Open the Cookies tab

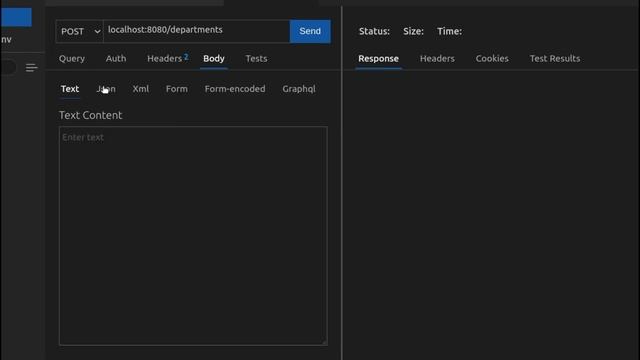(492, 58)
